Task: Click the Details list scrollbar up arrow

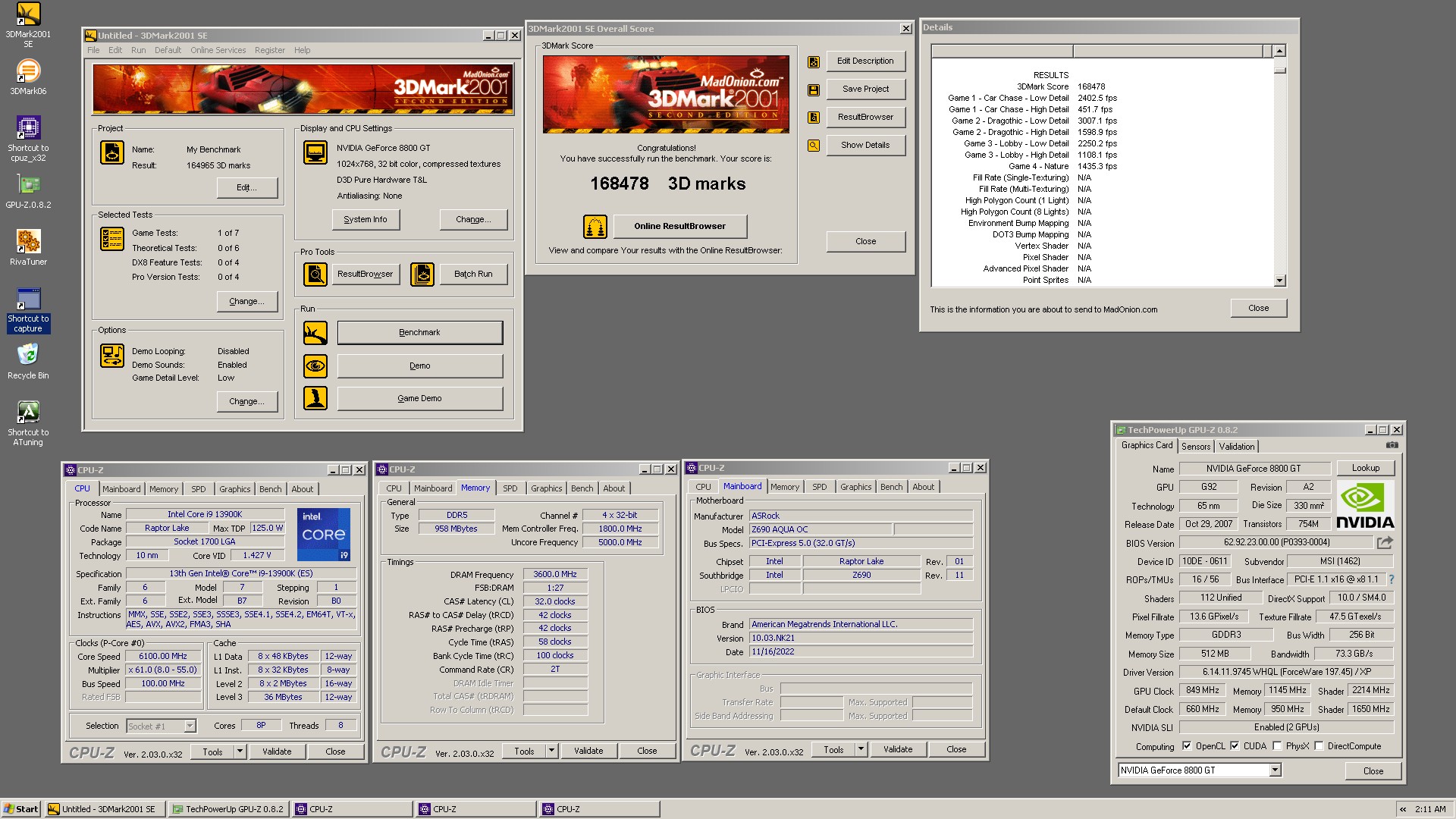Action: click(1280, 51)
